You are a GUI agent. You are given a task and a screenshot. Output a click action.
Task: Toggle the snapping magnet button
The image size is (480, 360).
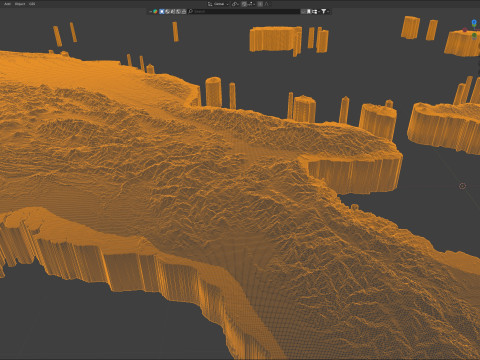pyautogui.click(x=244, y=4)
